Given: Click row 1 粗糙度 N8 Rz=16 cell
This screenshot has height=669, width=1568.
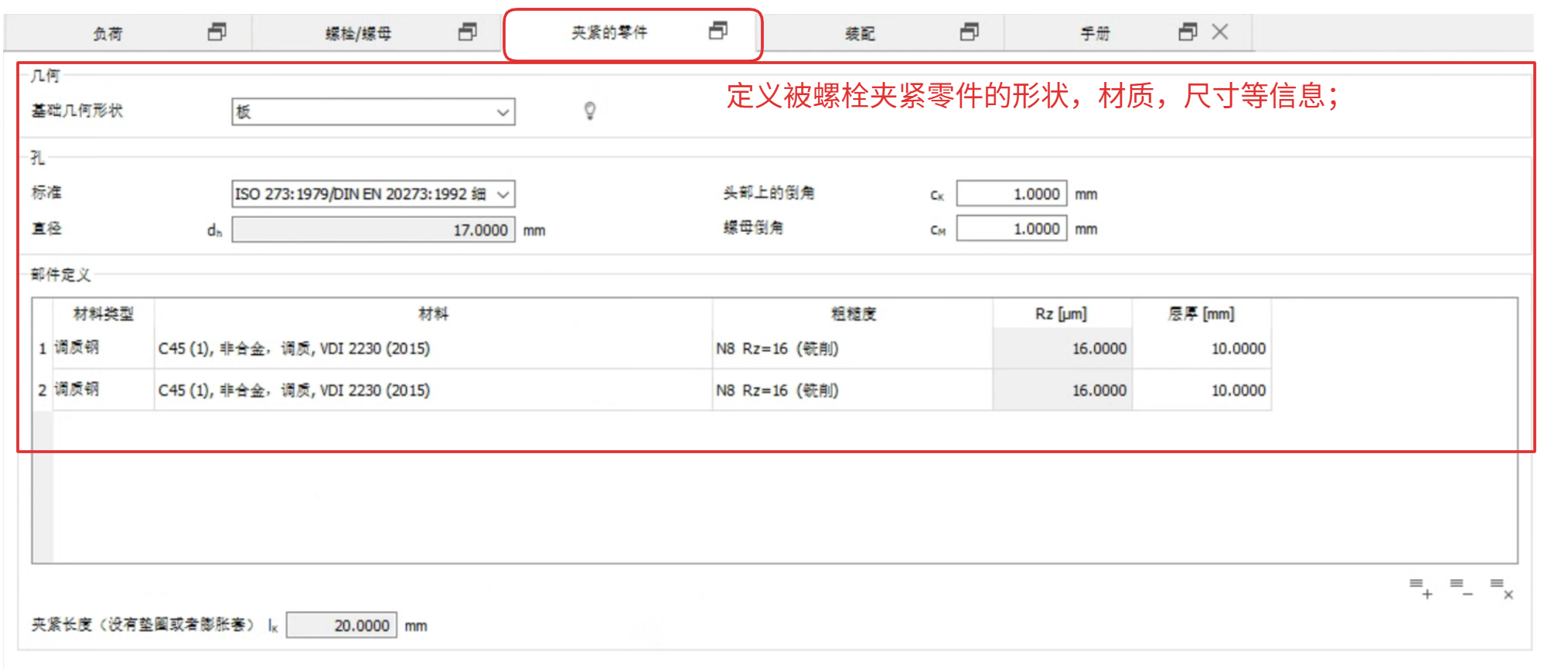Looking at the screenshot, I should pyautogui.click(x=852, y=349).
